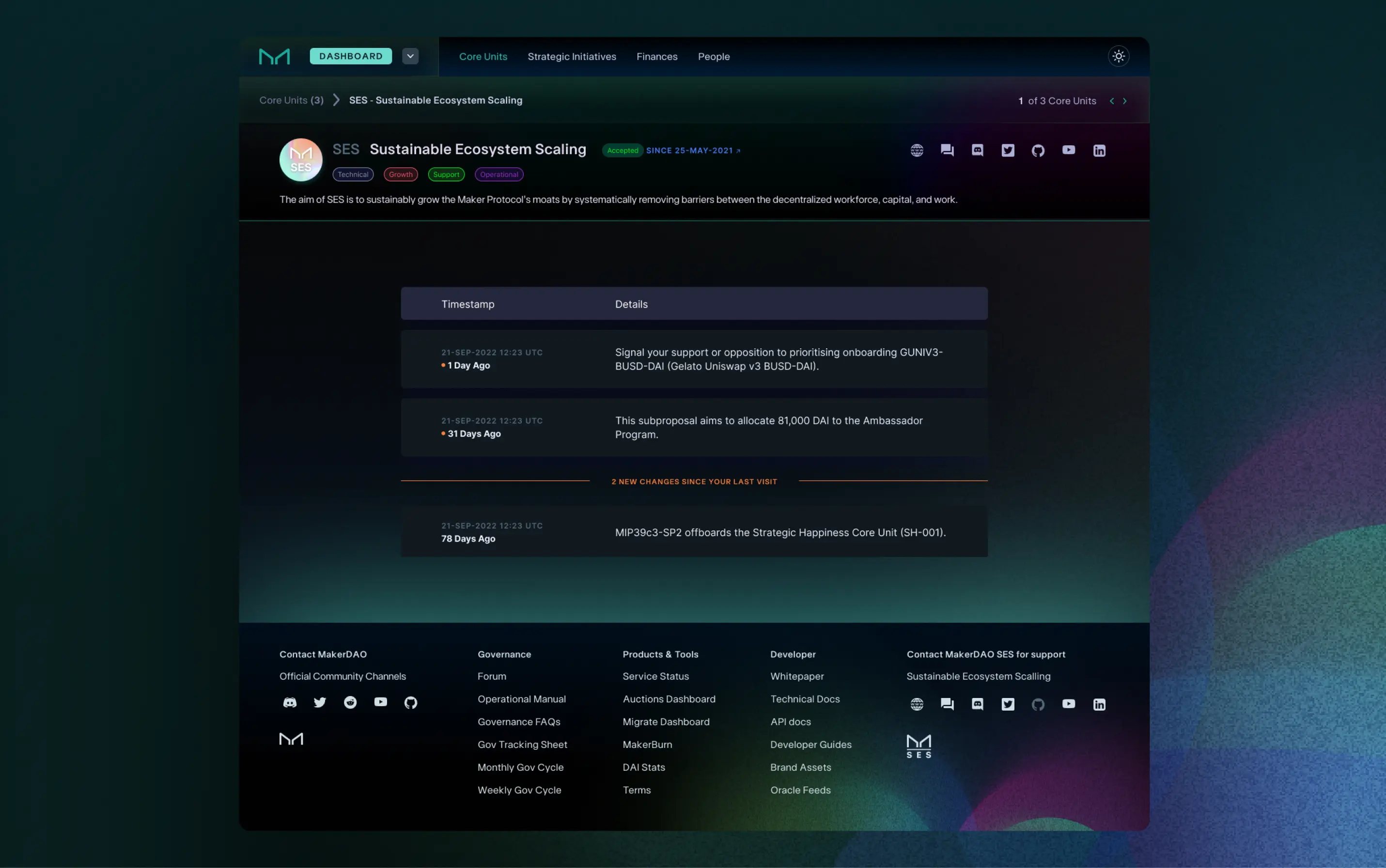Click the SES core unit avatar

(x=301, y=159)
